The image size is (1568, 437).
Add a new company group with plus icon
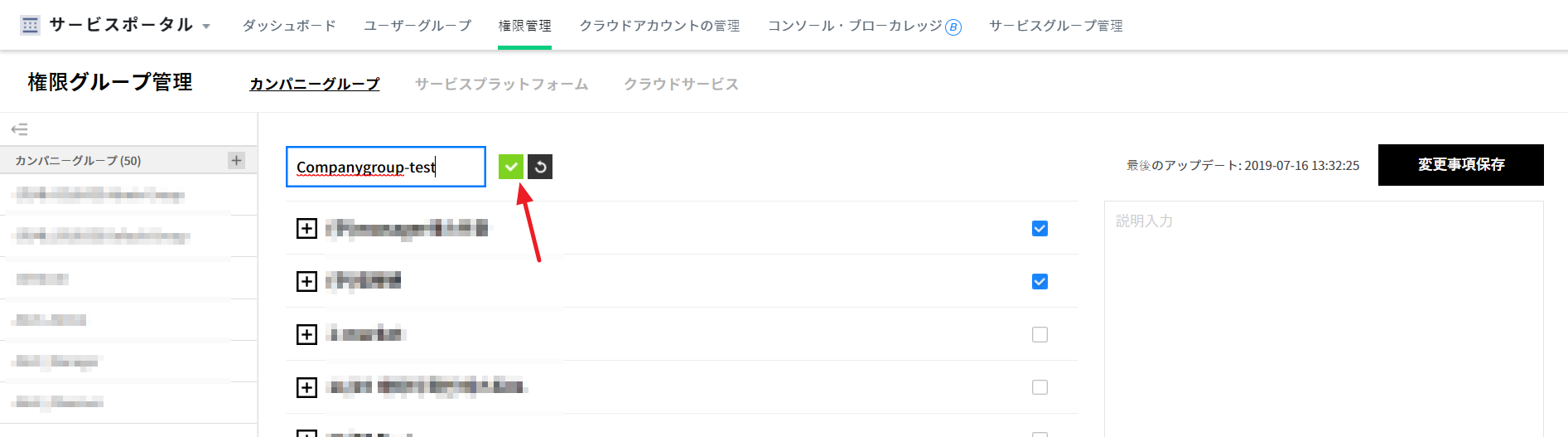(x=237, y=160)
